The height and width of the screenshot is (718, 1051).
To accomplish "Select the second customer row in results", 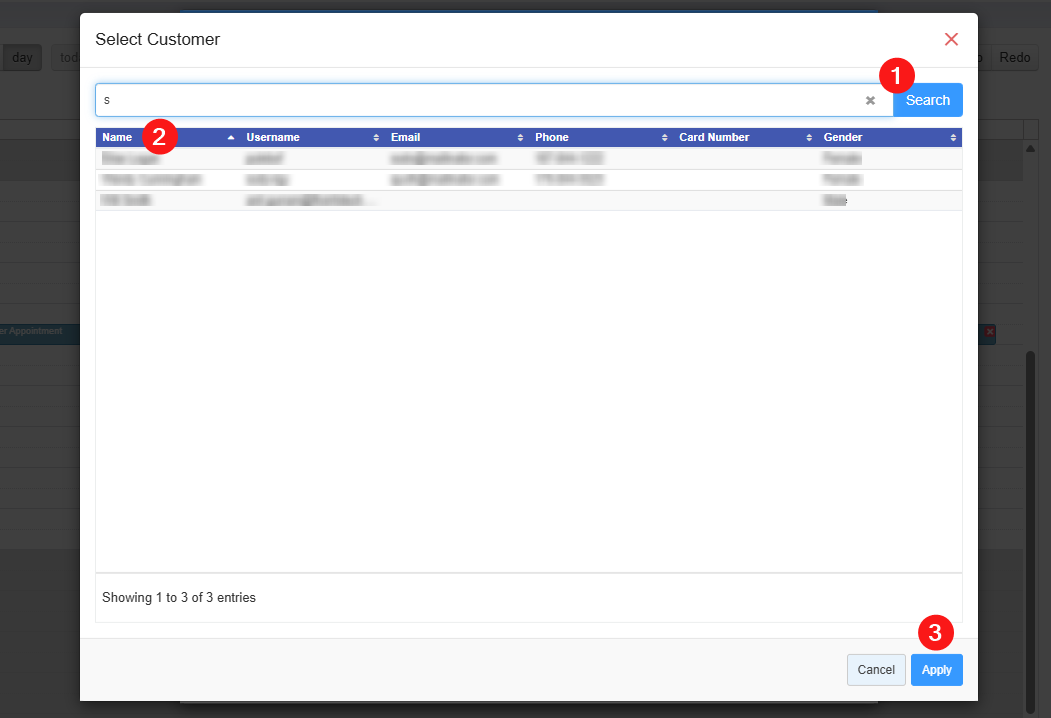I will (x=528, y=179).
